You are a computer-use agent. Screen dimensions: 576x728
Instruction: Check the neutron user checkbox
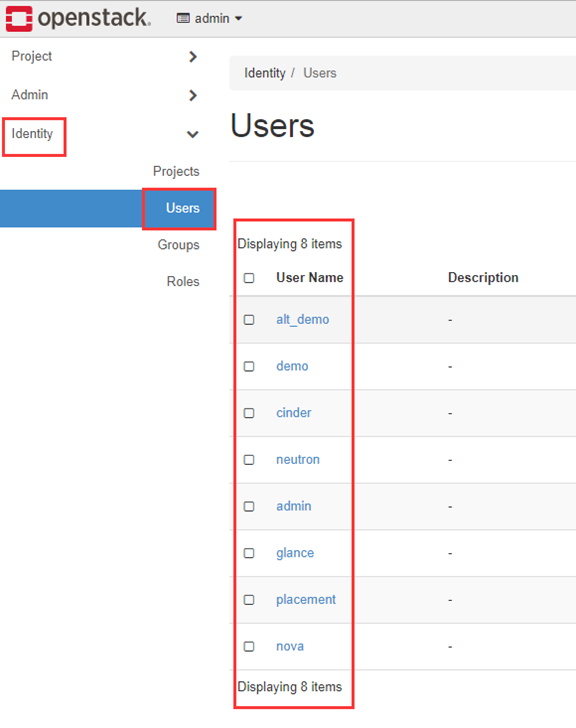pos(249,460)
